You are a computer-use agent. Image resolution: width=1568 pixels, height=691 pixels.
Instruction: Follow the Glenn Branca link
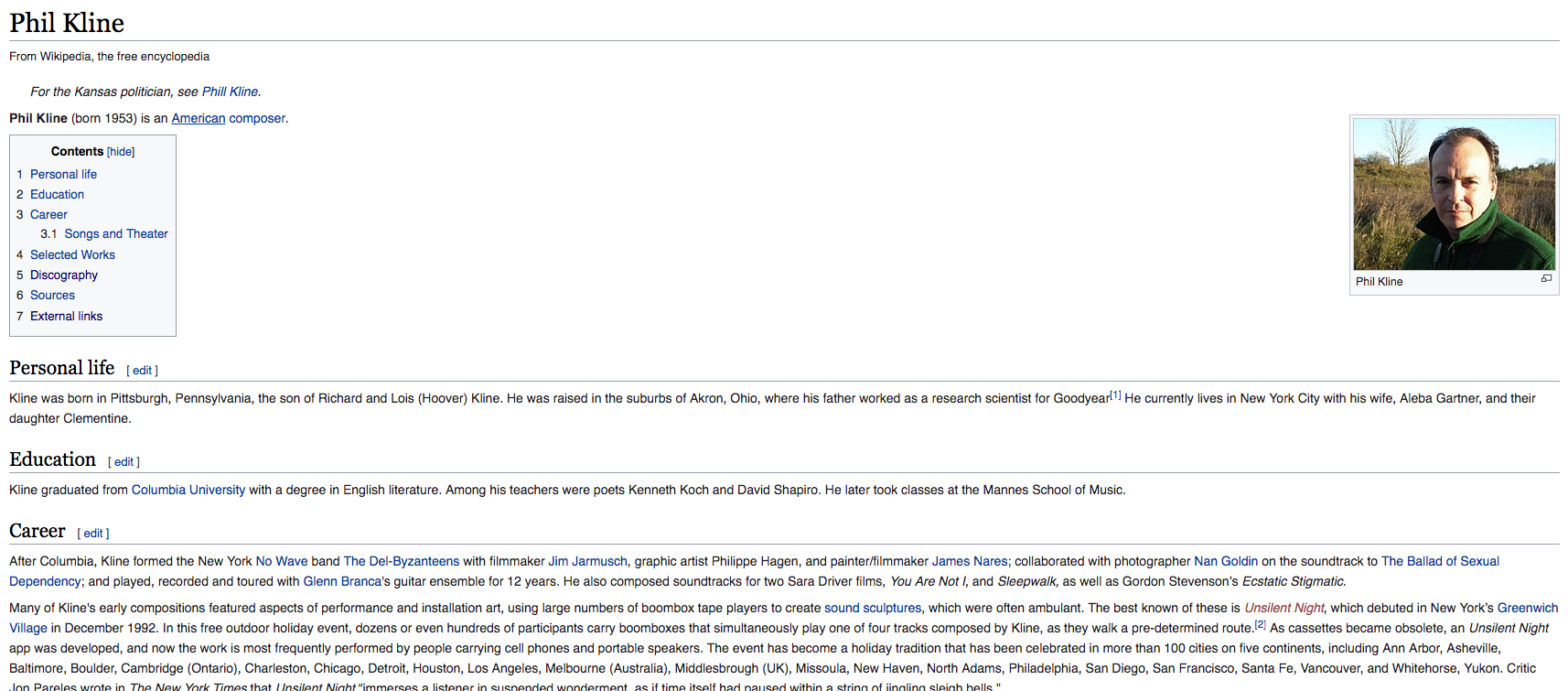click(x=342, y=581)
